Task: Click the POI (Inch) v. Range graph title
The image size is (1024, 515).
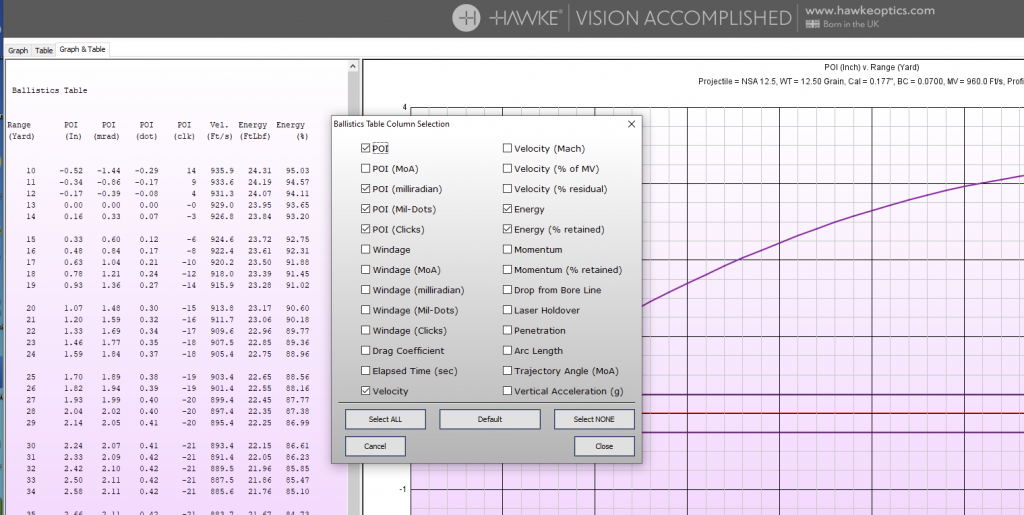Action: 872,67
